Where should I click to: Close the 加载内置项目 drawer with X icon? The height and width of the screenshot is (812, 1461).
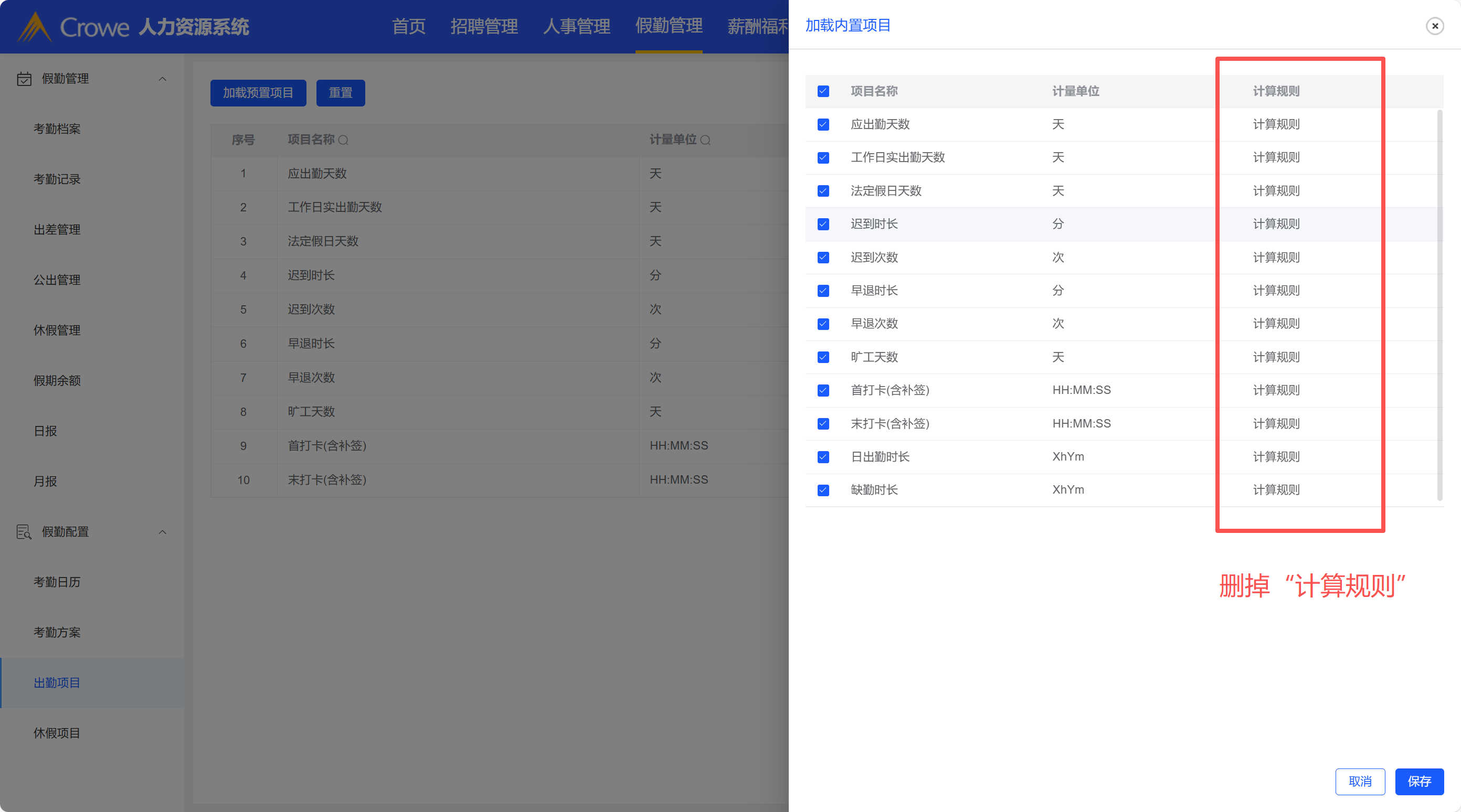click(x=1434, y=26)
